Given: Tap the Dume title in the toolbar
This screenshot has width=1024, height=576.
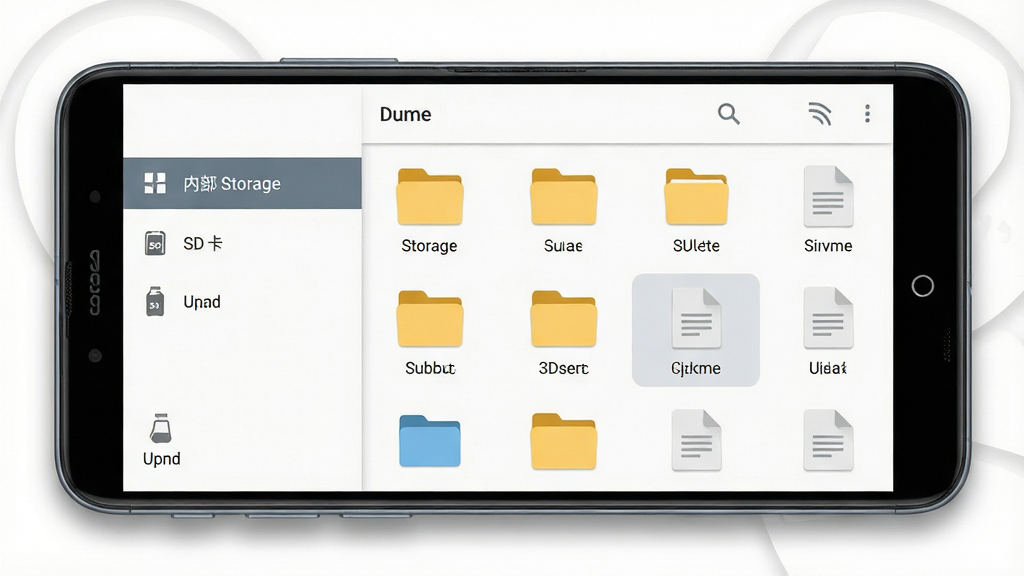Looking at the screenshot, I should (406, 114).
